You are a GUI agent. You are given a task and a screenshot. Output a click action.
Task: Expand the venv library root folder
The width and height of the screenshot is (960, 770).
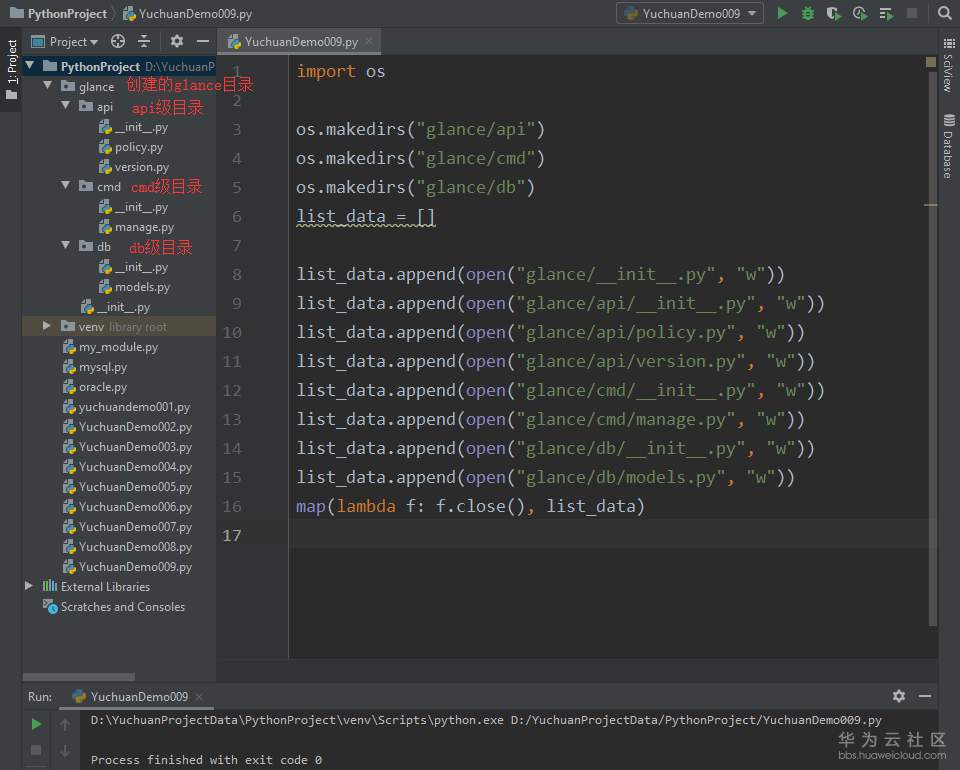coord(47,327)
